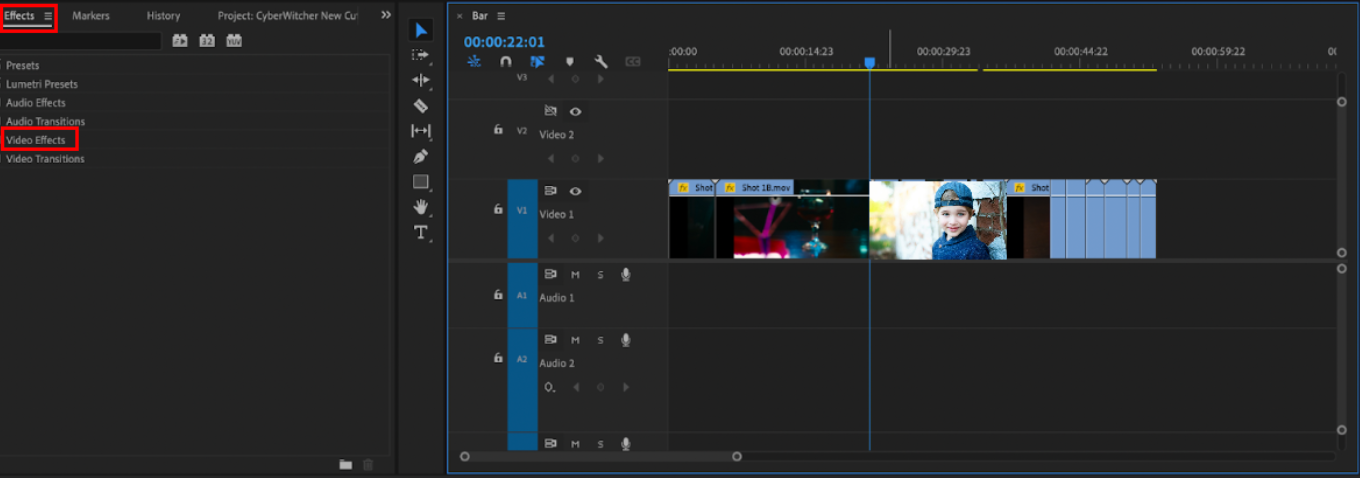Viewport: 1360px width, 478px height.
Task: Select the Ripple Edit tool
Action: pos(421,80)
